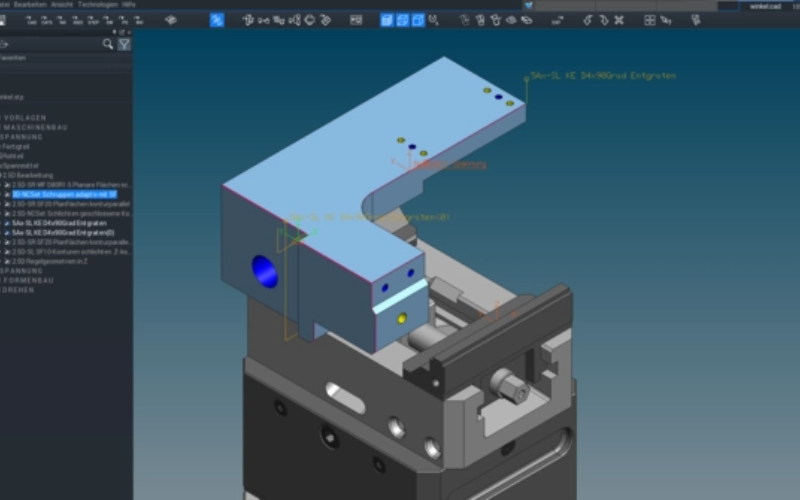Screen dimensions: 800x500
Task: Click the magnet snap toolbar icon
Action: (434, 20)
